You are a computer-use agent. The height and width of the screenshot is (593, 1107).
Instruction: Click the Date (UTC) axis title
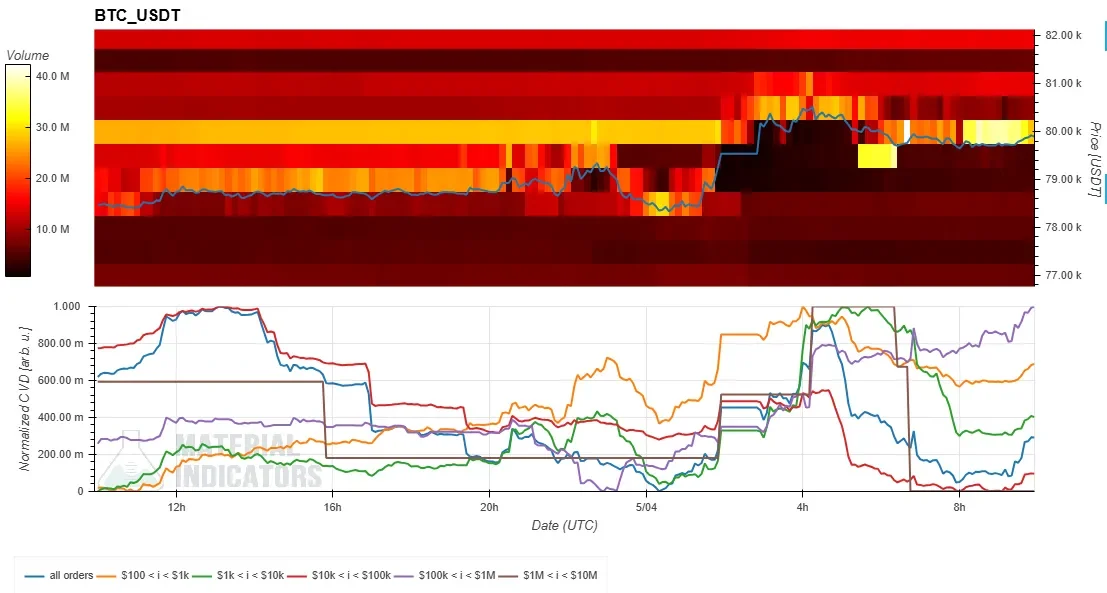point(564,525)
